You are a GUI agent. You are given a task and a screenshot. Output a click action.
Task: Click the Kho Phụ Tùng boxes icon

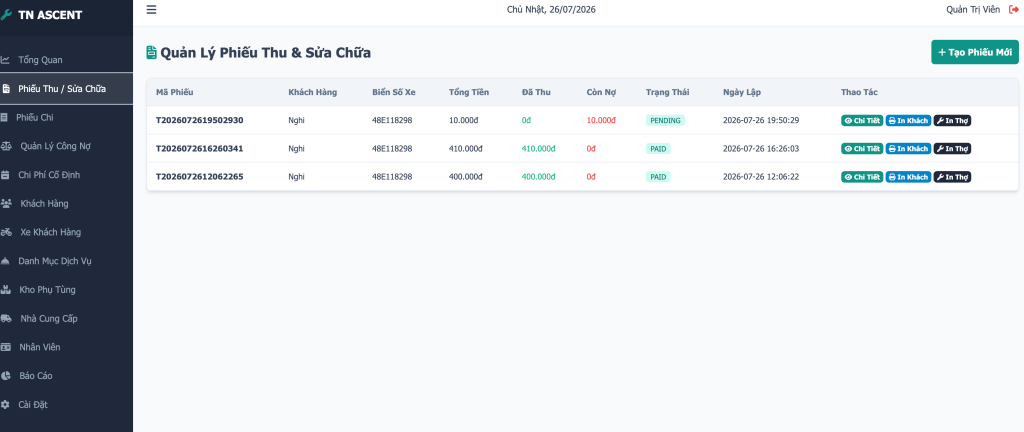[x=5, y=290]
